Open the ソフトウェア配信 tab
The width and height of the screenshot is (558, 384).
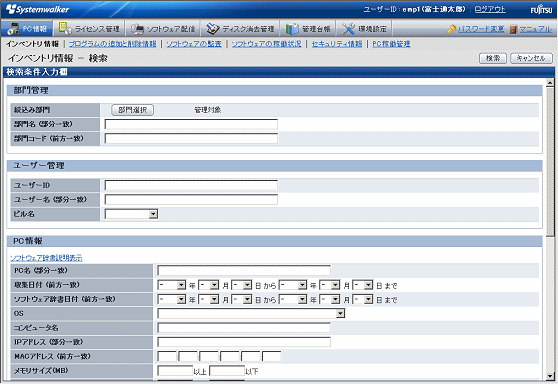click(x=163, y=28)
